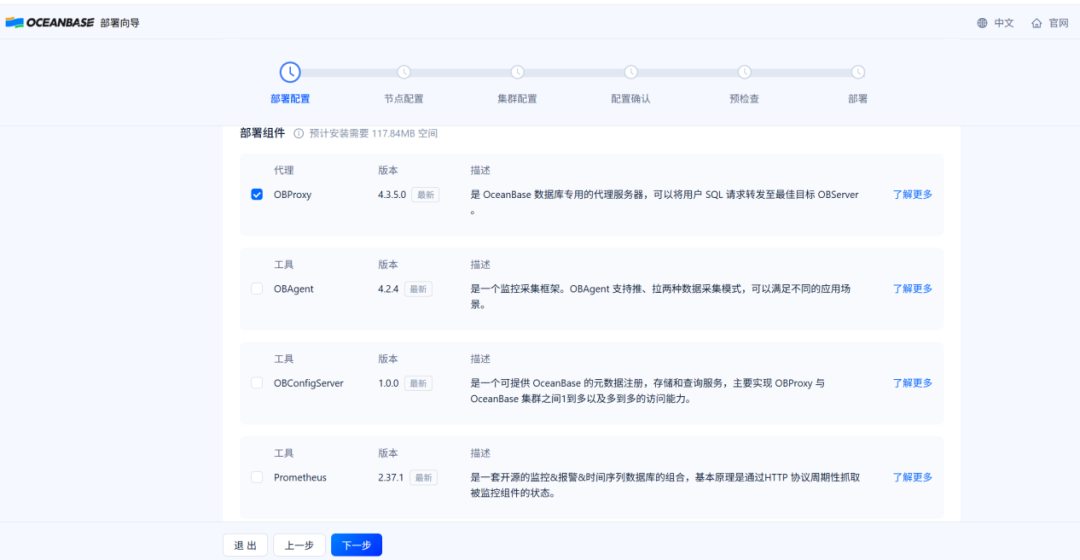Screen dimensions: 1080x560
Task: Click the 部署向导 title text
Action: (x=120, y=23)
